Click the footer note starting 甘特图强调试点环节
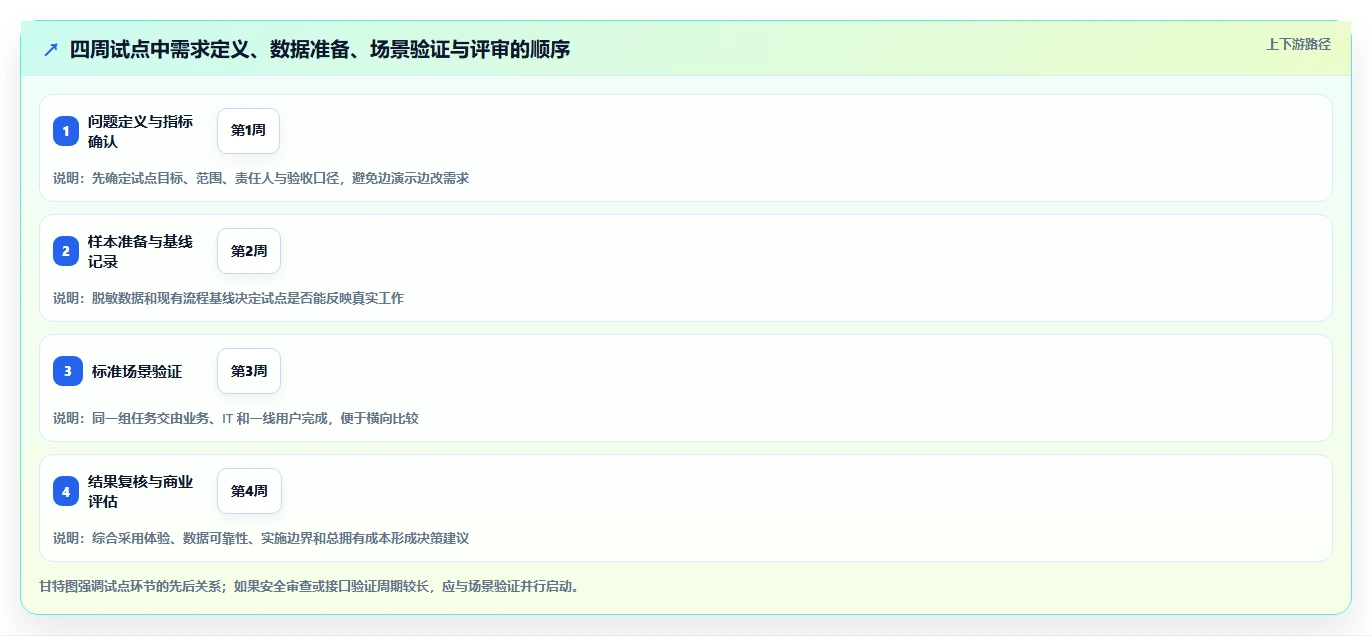Image resolution: width=1372 pixels, height=636 pixels. pos(309,586)
